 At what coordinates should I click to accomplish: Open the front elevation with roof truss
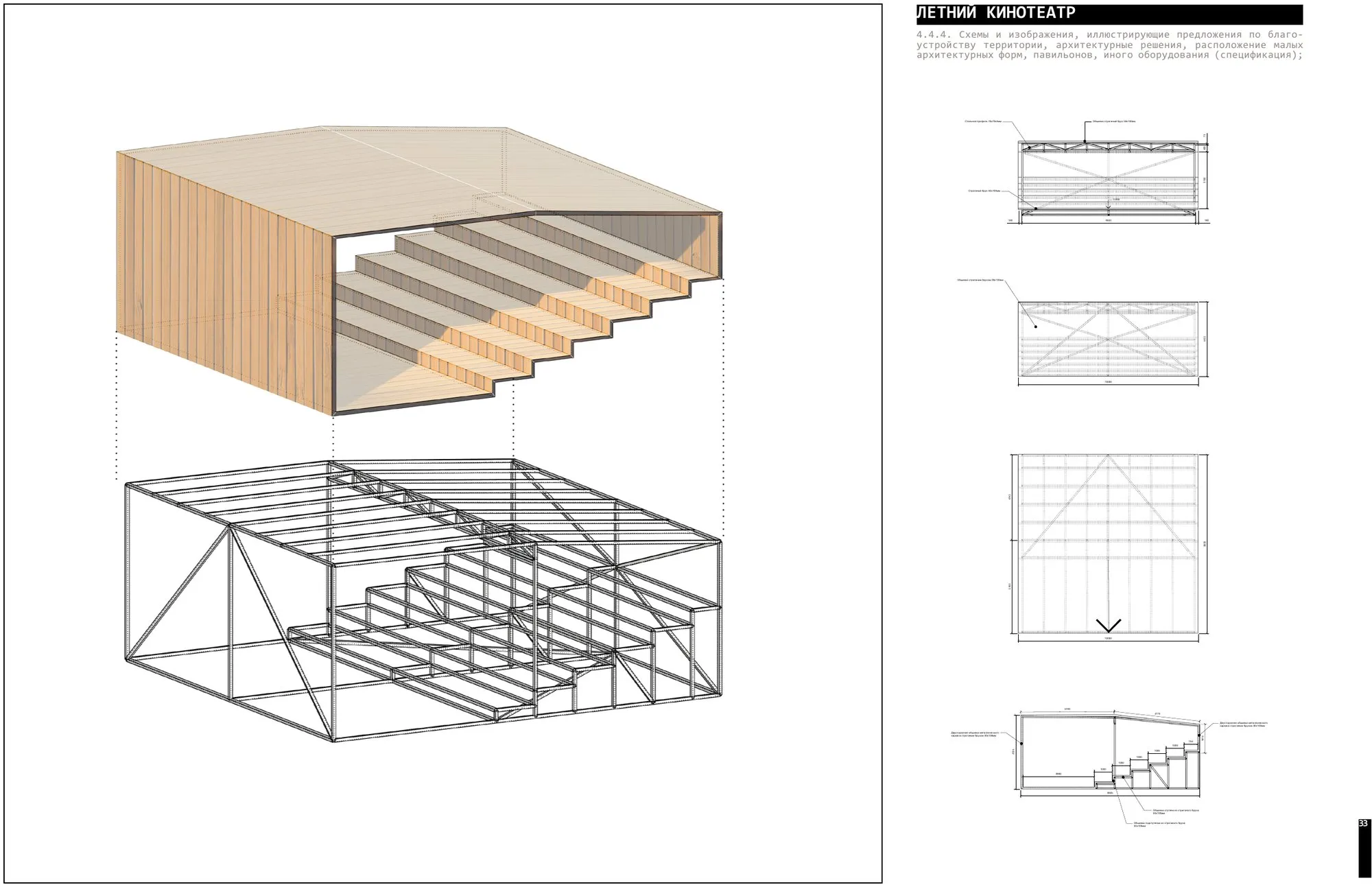point(1108,182)
